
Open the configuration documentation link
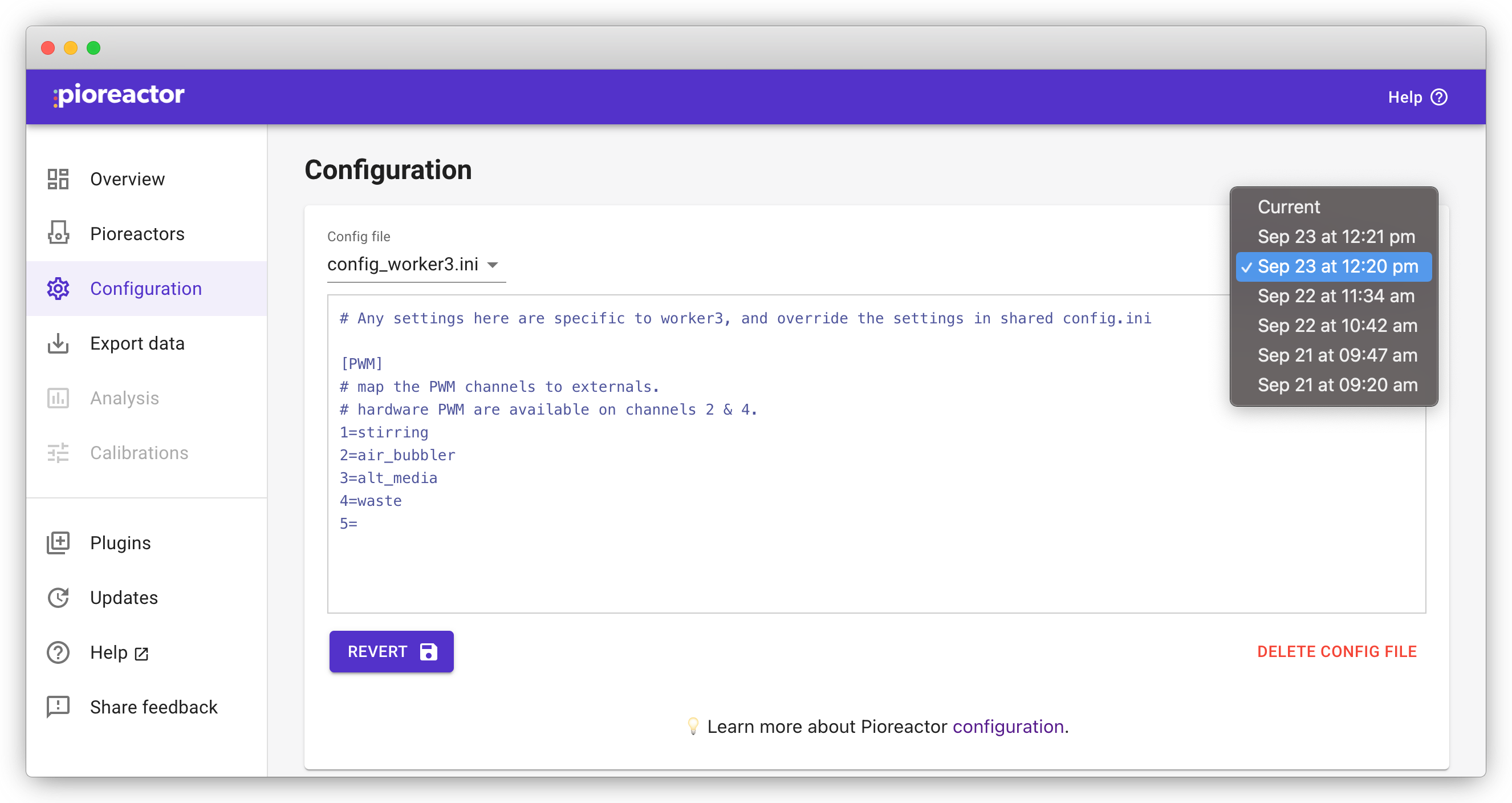pyautogui.click(x=1008, y=726)
